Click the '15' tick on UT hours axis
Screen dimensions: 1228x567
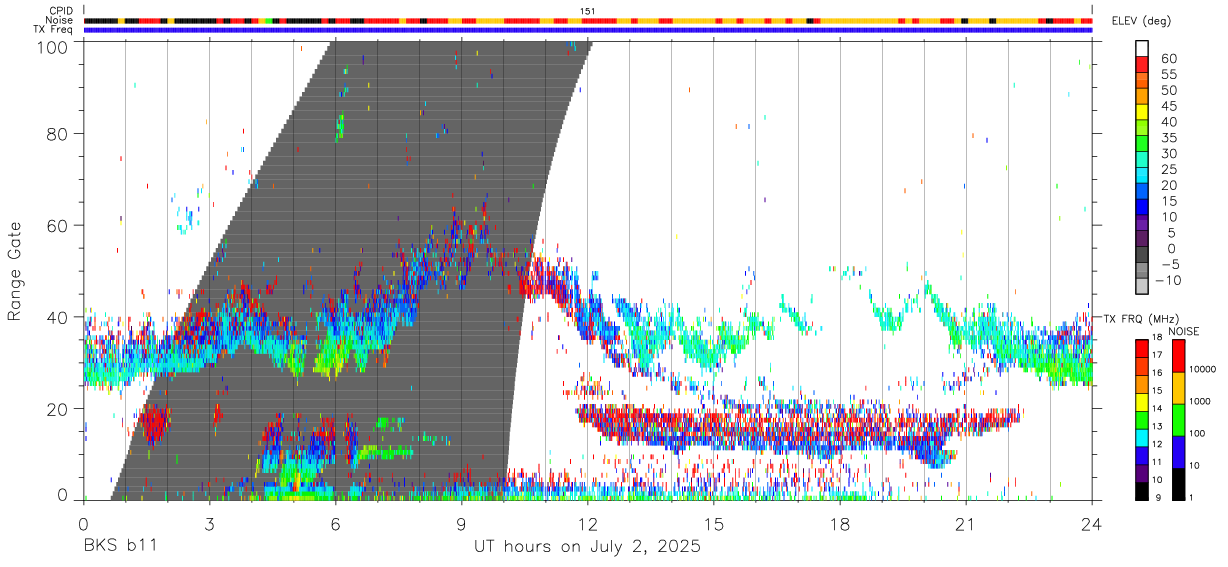coord(714,523)
